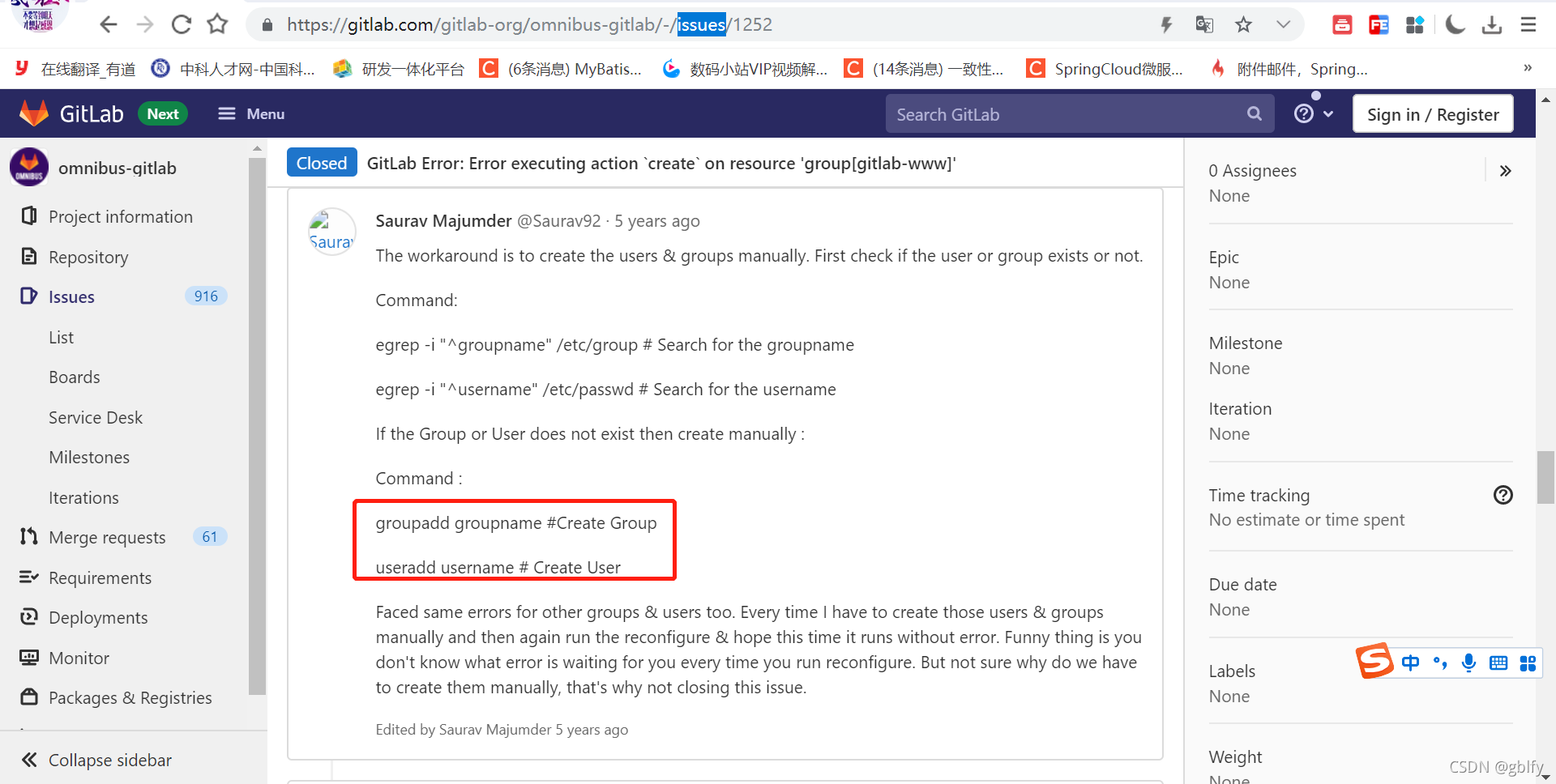The height and width of the screenshot is (784, 1556).
Task: Open Packages & Registries in sidebar
Action: pos(130,697)
